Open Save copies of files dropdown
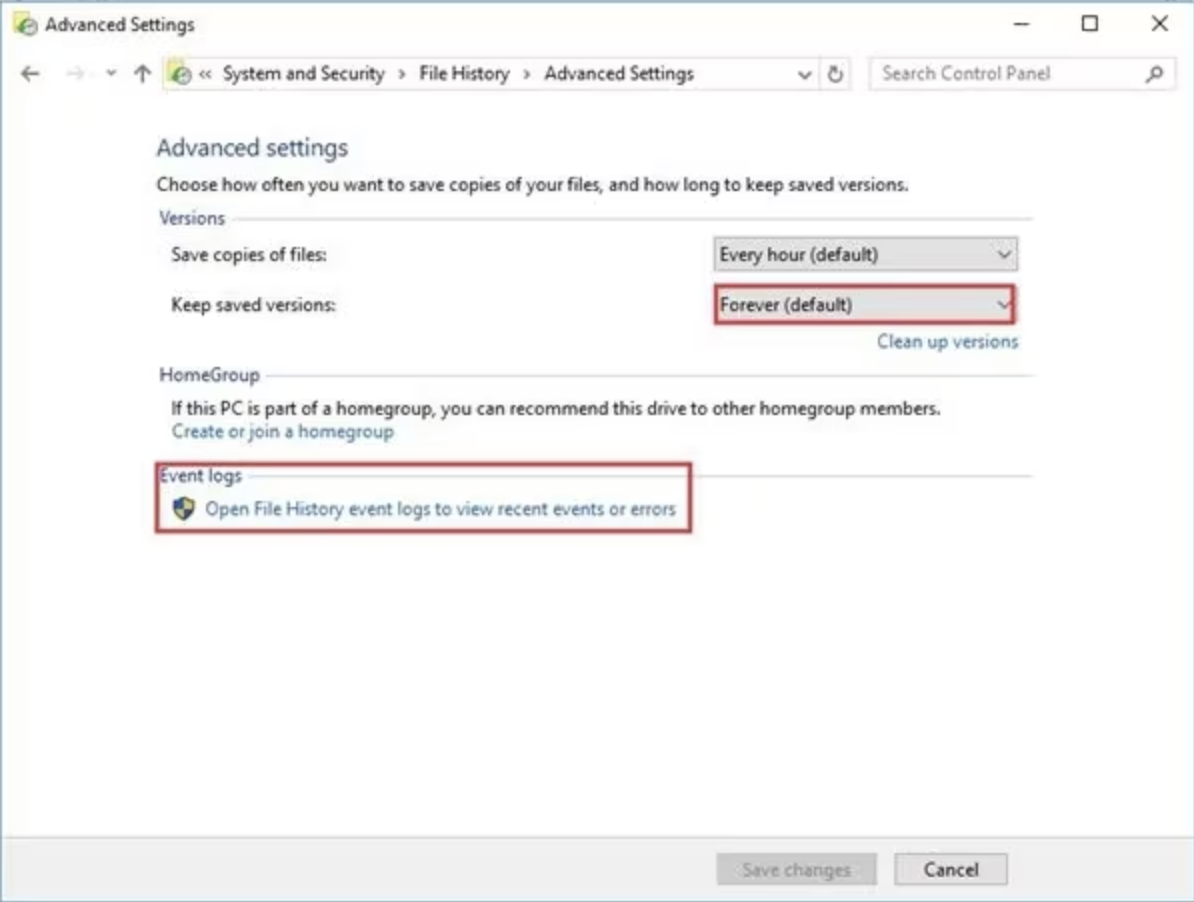This screenshot has height=902, width=1194. click(865, 254)
